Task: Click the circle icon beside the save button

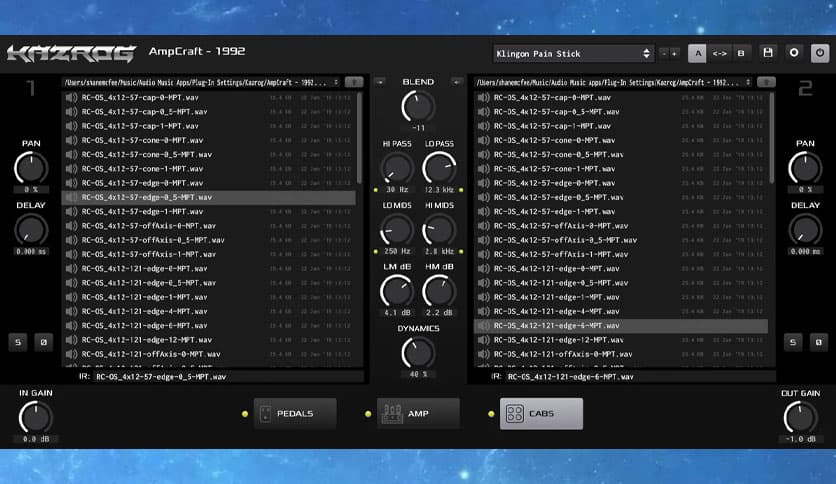Action: [794, 53]
